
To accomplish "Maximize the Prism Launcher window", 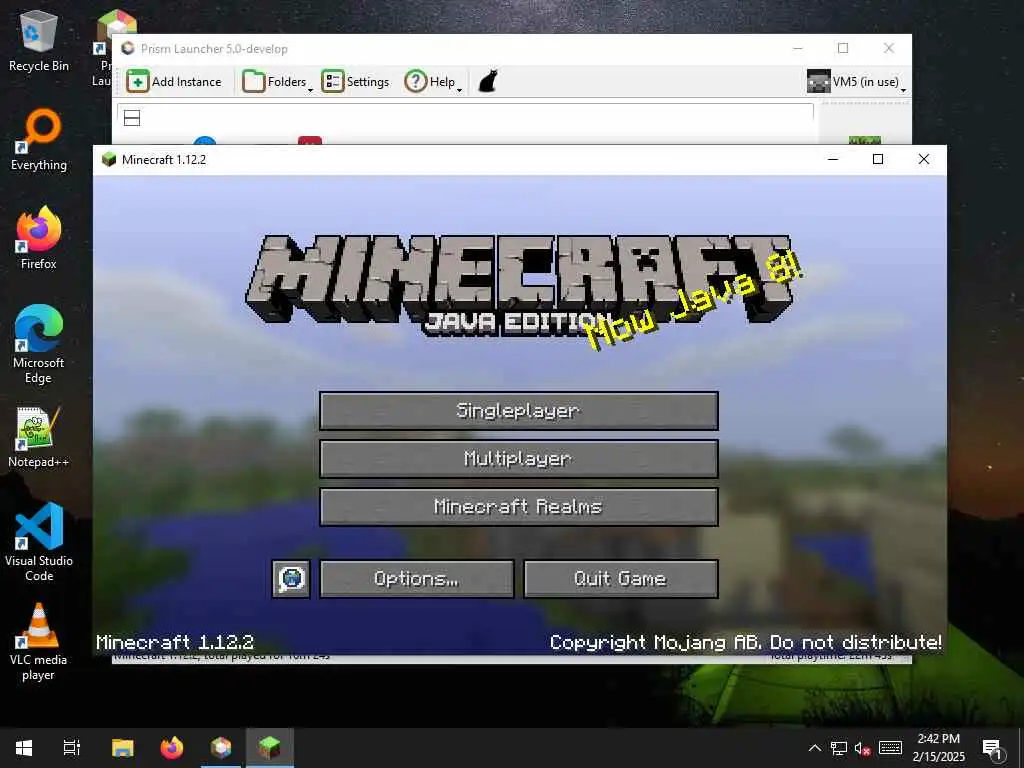I will (843, 48).
